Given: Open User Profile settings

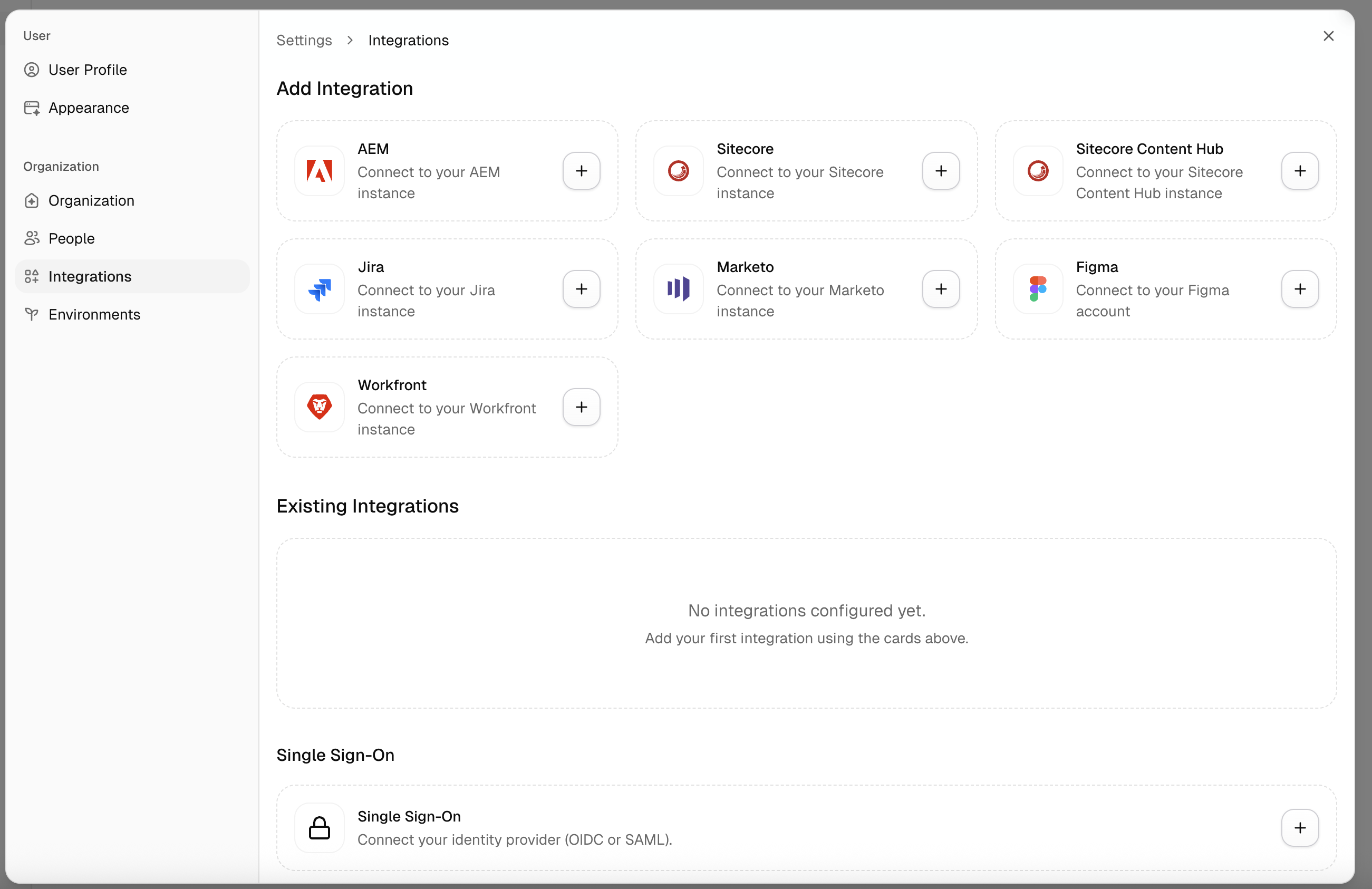Looking at the screenshot, I should (x=88, y=70).
